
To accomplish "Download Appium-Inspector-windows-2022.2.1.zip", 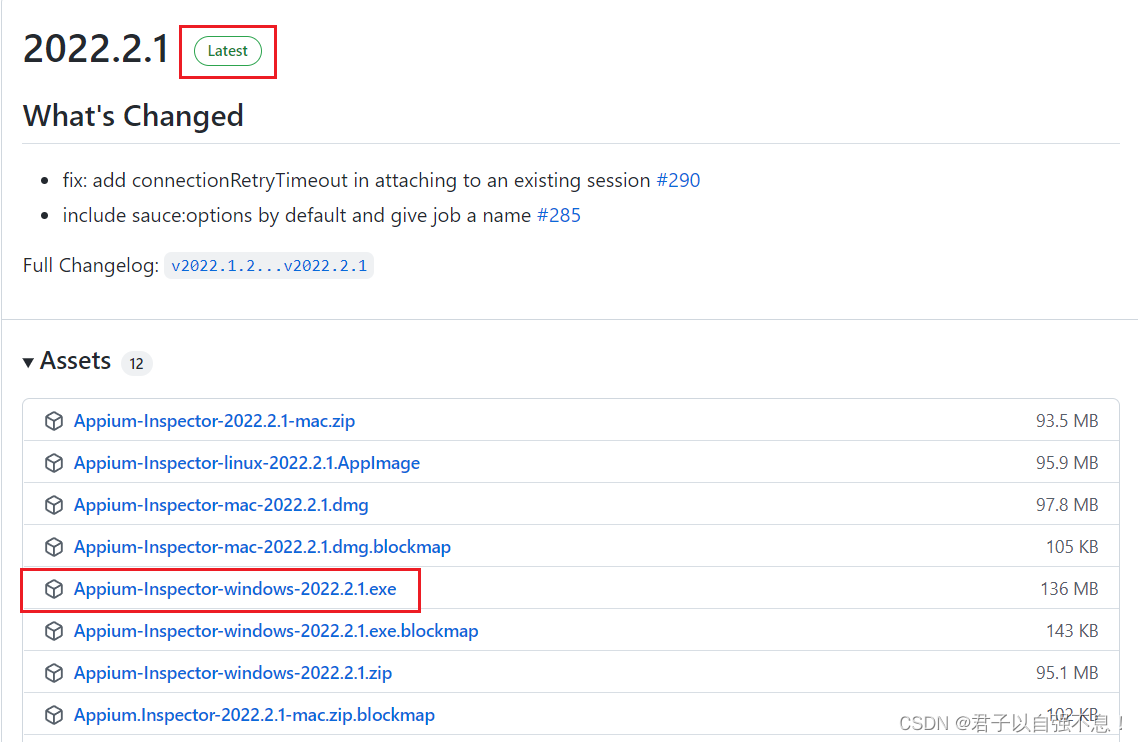I will coord(233,673).
